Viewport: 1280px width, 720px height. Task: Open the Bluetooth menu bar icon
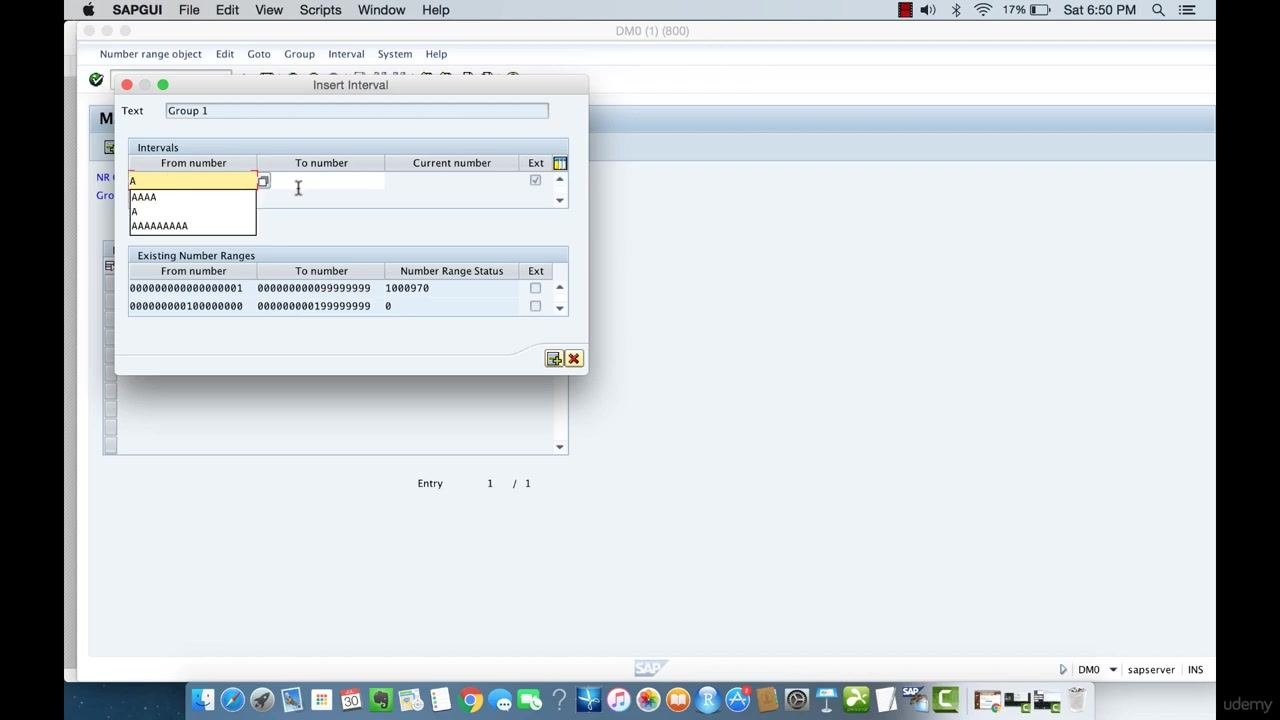(956, 10)
